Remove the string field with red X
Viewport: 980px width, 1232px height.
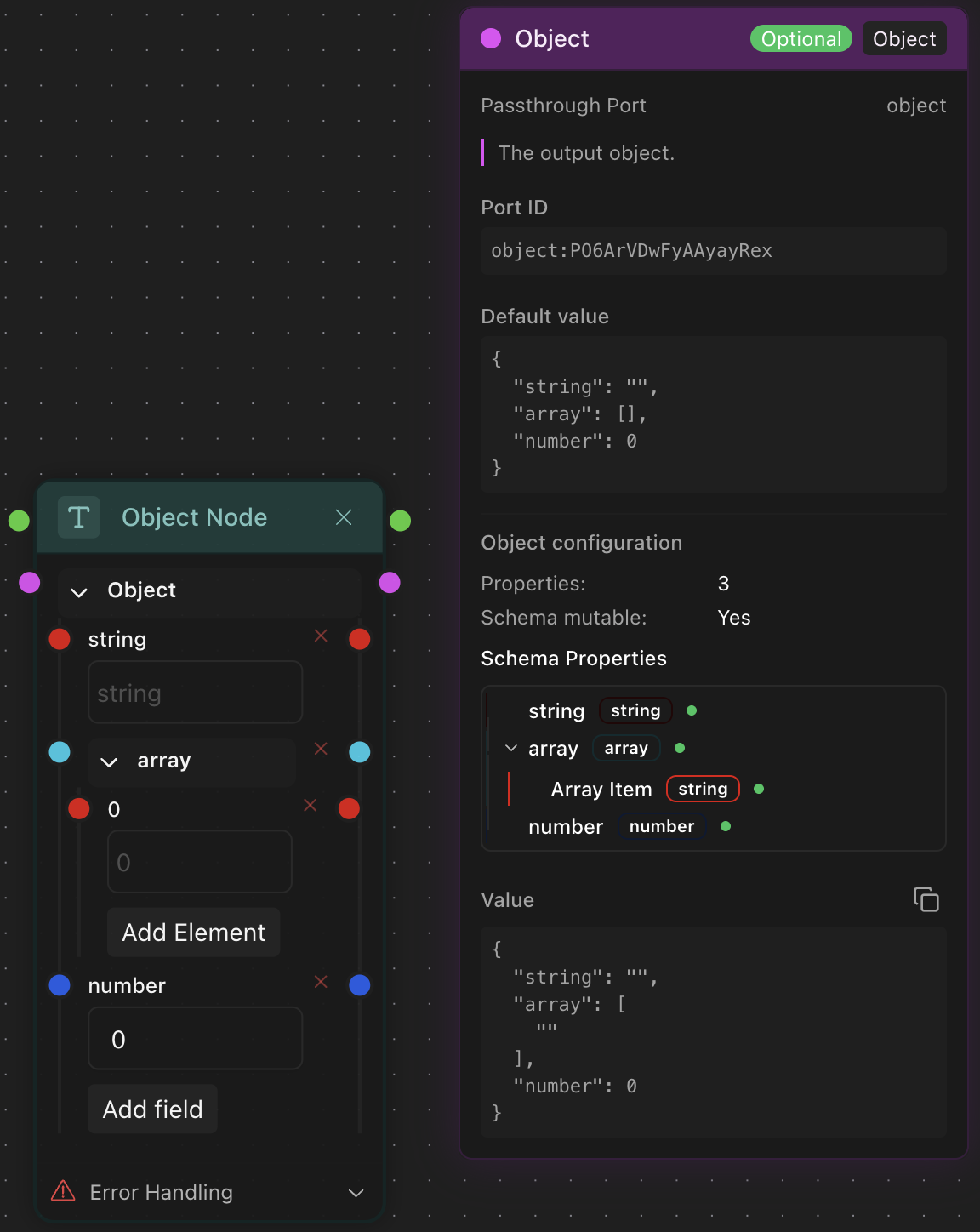tap(321, 636)
